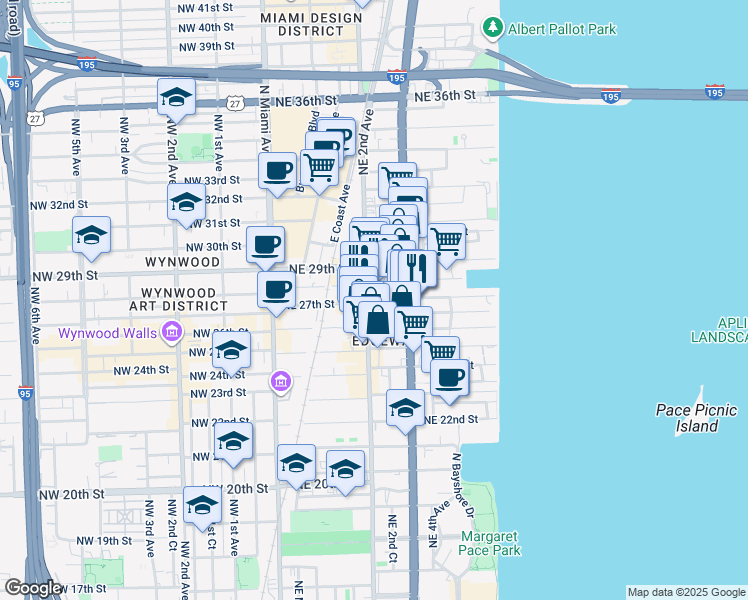Click the Pace Picnic Island label
This screenshot has width=748, height=600.
point(696,418)
